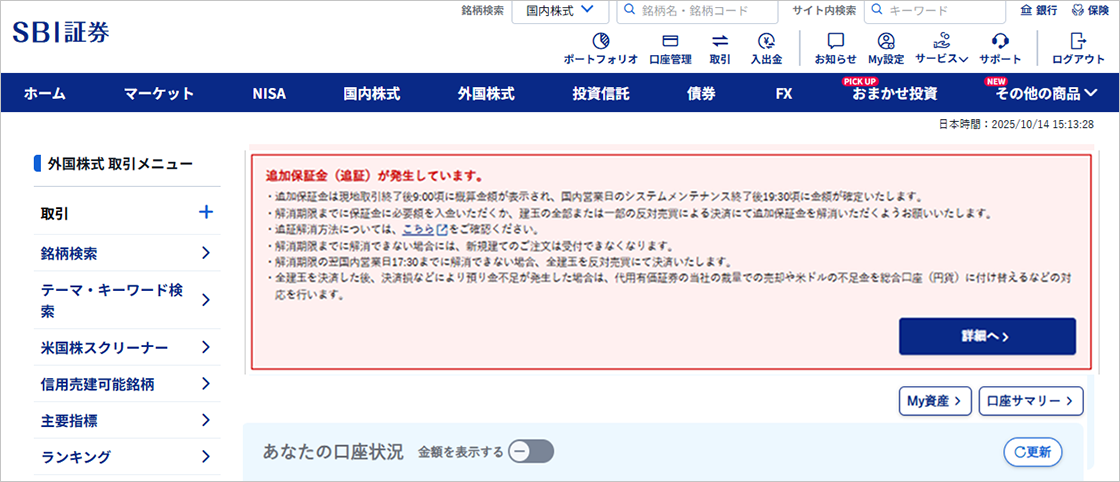Click the 口座管理 card icon
This screenshot has height=482, width=1120.
pos(670,41)
